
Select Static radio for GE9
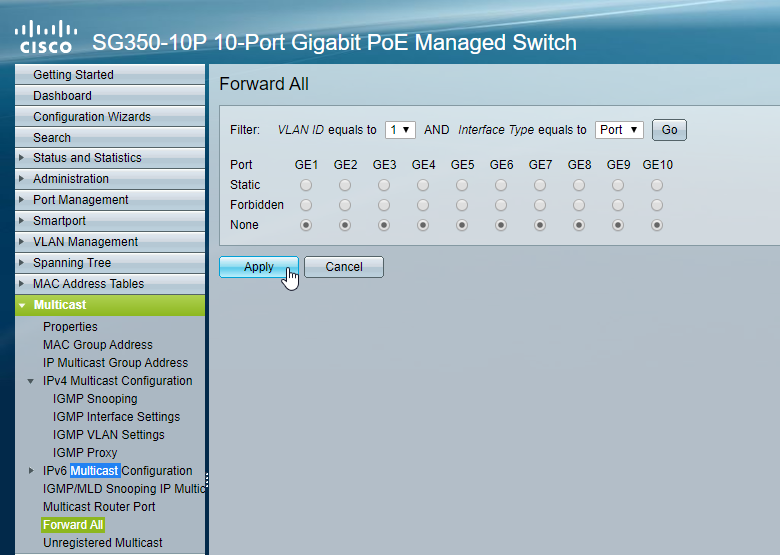click(x=618, y=185)
